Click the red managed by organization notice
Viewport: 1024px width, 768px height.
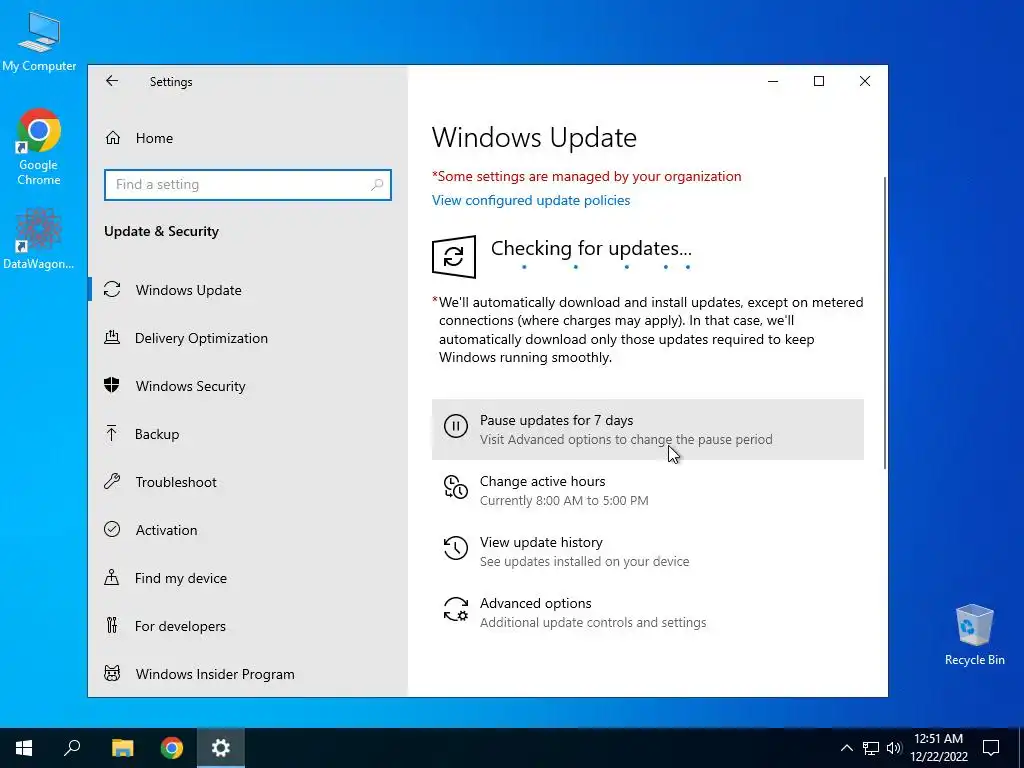pyautogui.click(x=586, y=176)
